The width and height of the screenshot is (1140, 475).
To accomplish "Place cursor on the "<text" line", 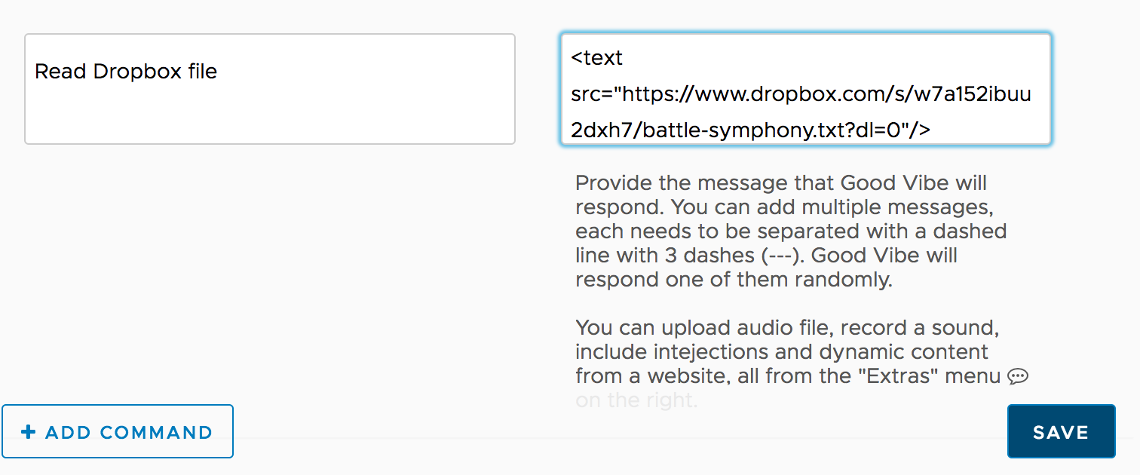I will [597, 58].
